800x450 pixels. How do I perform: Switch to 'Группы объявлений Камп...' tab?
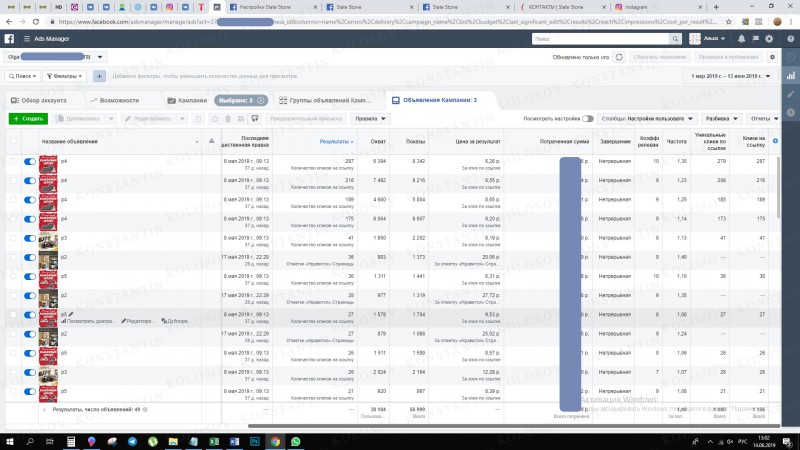[325, 101]
